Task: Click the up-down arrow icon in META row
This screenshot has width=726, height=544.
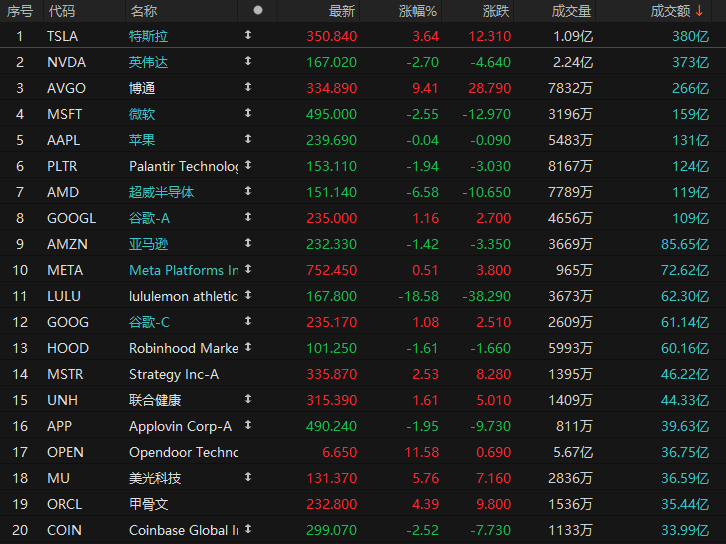Action: pos(248,269)
